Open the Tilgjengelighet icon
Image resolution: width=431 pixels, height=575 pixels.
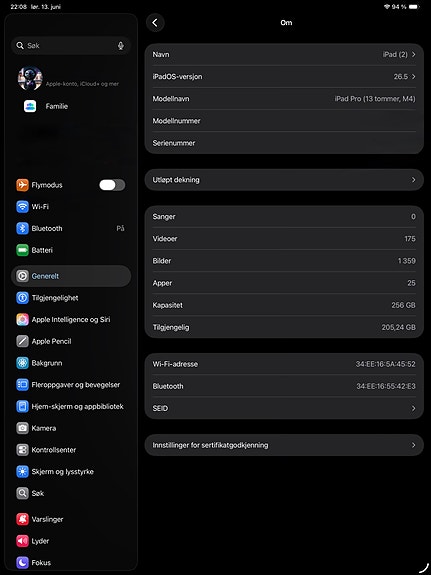coord(22,298)
